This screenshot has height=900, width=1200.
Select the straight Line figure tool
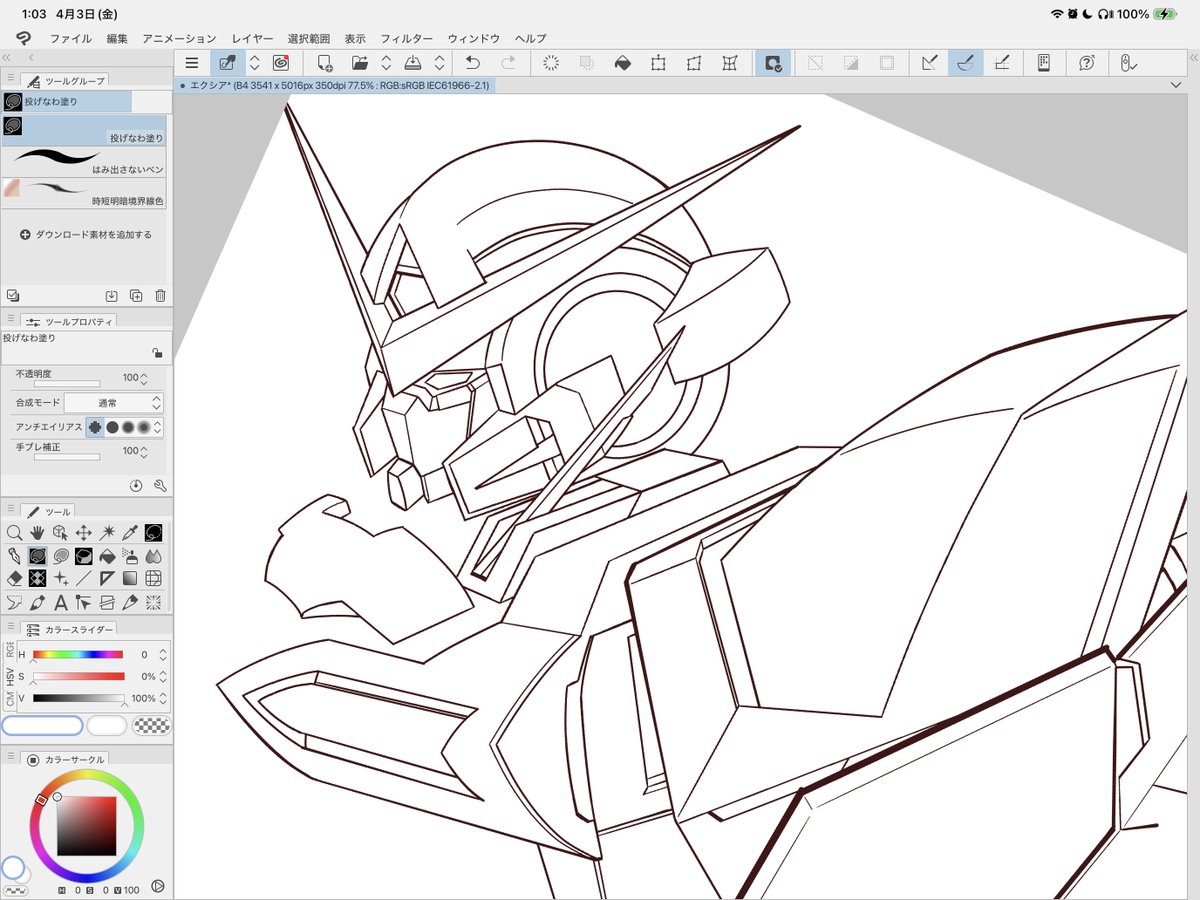(84, 579)
